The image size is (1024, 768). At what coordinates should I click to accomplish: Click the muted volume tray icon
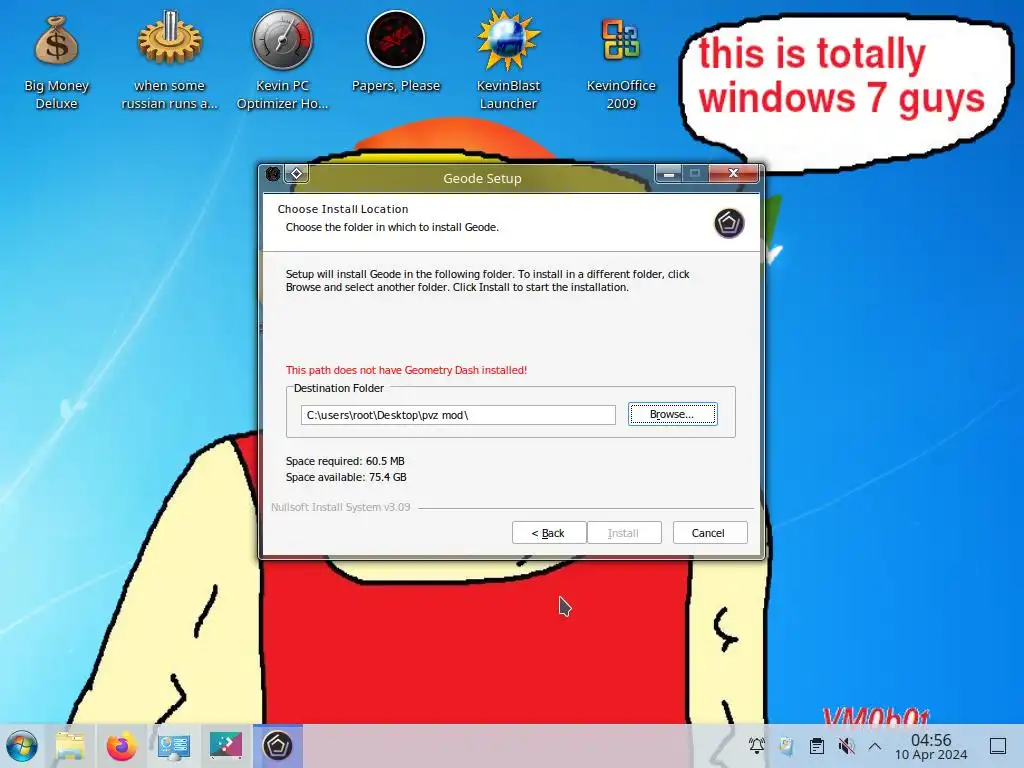pos(846,746)
